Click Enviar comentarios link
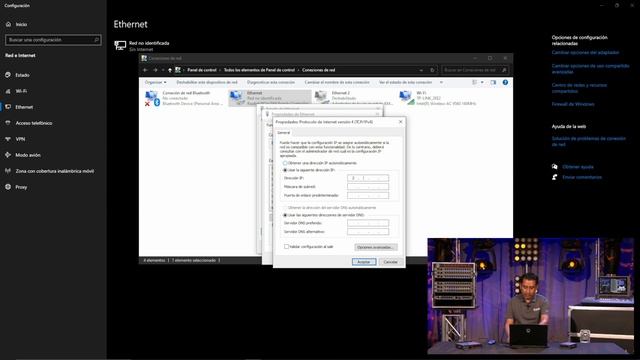The width and height of the screenshot is (640, 360). (582, 177)
